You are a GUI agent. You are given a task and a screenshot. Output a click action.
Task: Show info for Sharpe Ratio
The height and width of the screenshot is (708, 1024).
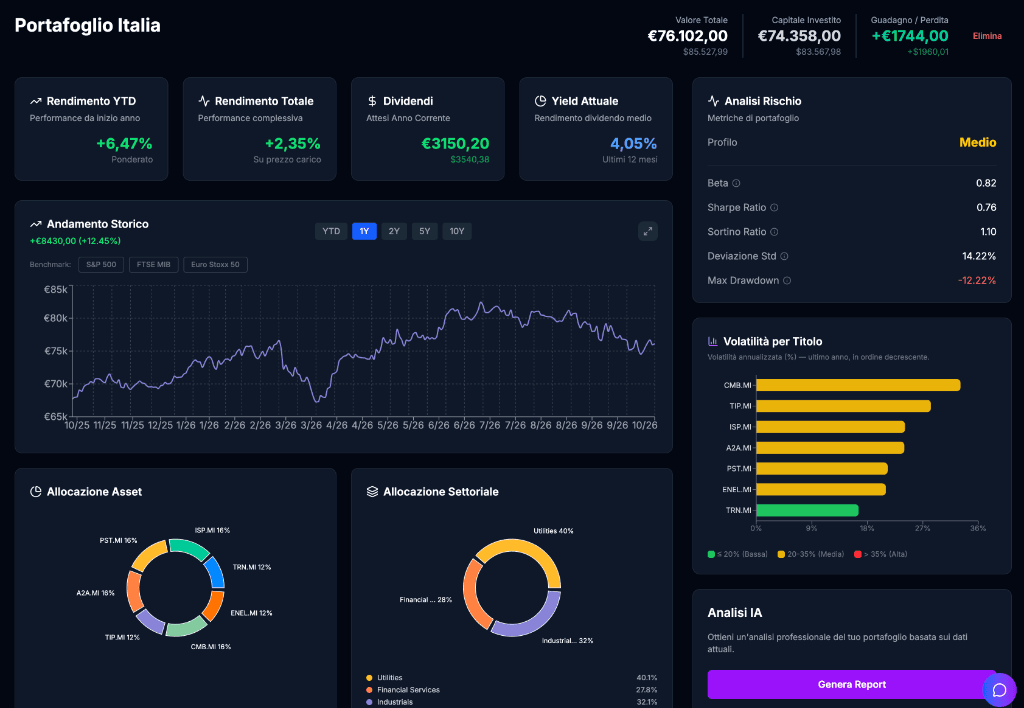pos(775,208)
